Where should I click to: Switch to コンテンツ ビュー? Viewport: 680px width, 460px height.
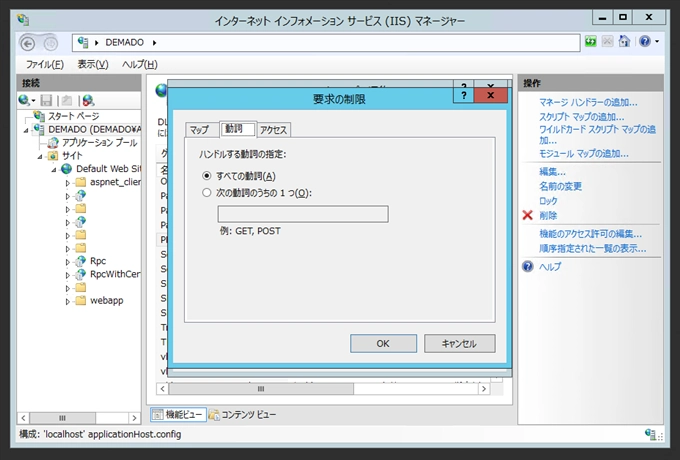(242, 414)
